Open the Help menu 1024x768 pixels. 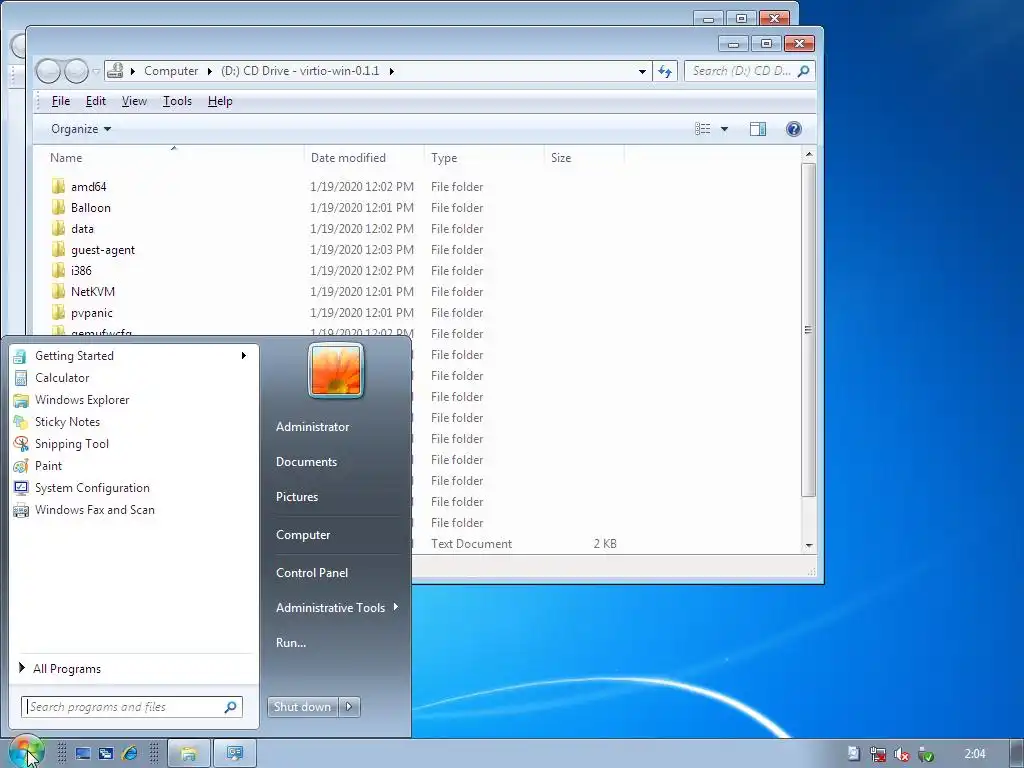220,101
